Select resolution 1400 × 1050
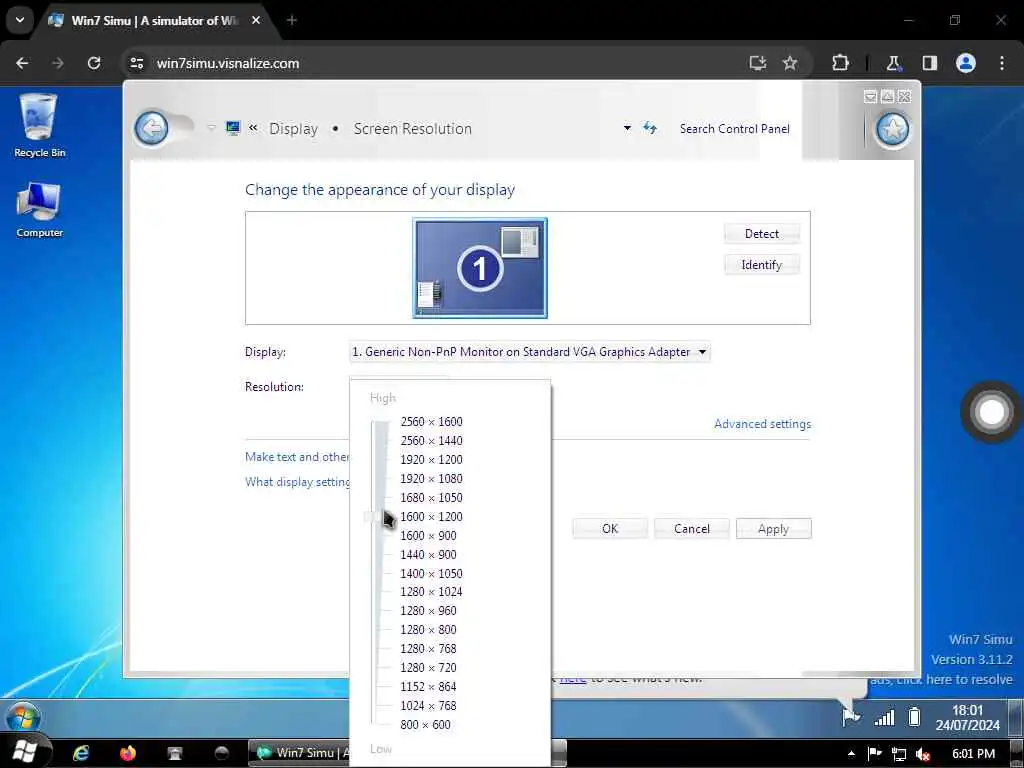Screen dimensions: 1024x768 pyautogui.click(x=431, y=573)
